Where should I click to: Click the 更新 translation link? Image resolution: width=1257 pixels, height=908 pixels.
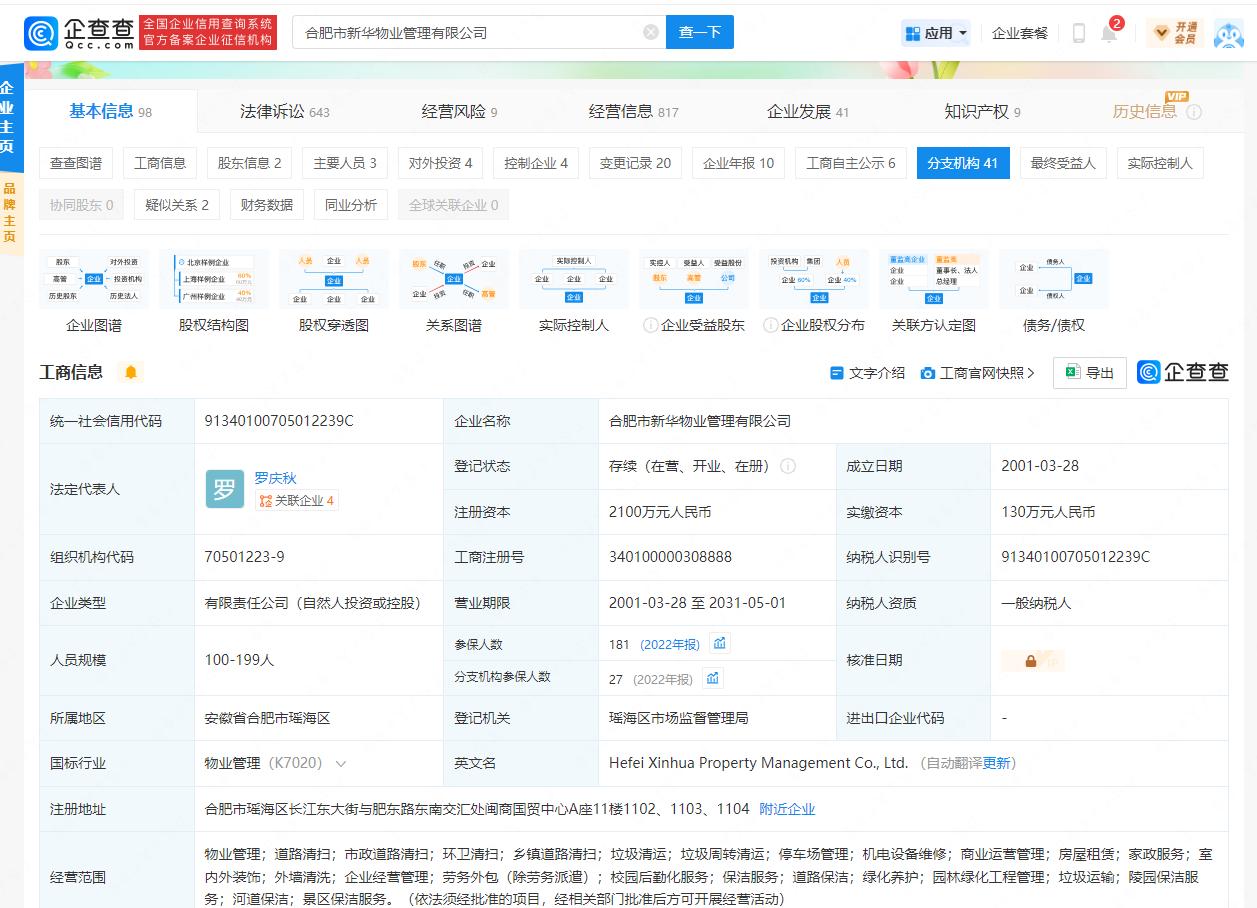click(x=996, y=763)
